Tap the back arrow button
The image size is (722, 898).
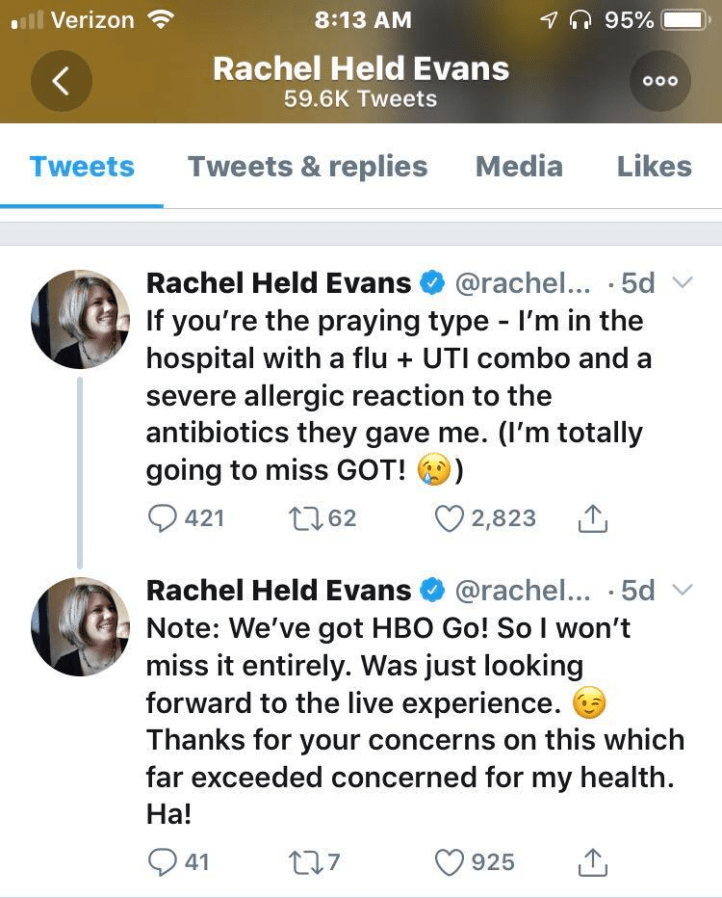tap(61, 81)
